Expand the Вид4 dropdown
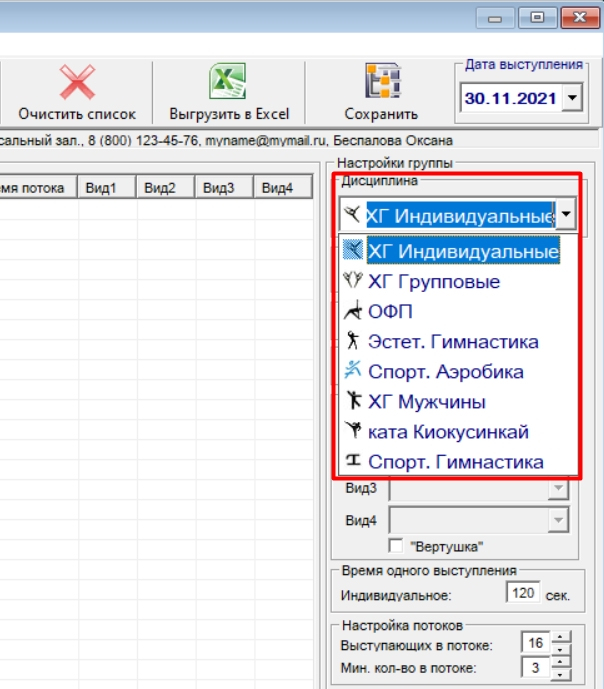Image resolution: width=604 pixels, height=689 pixels. tap(558, 521)
